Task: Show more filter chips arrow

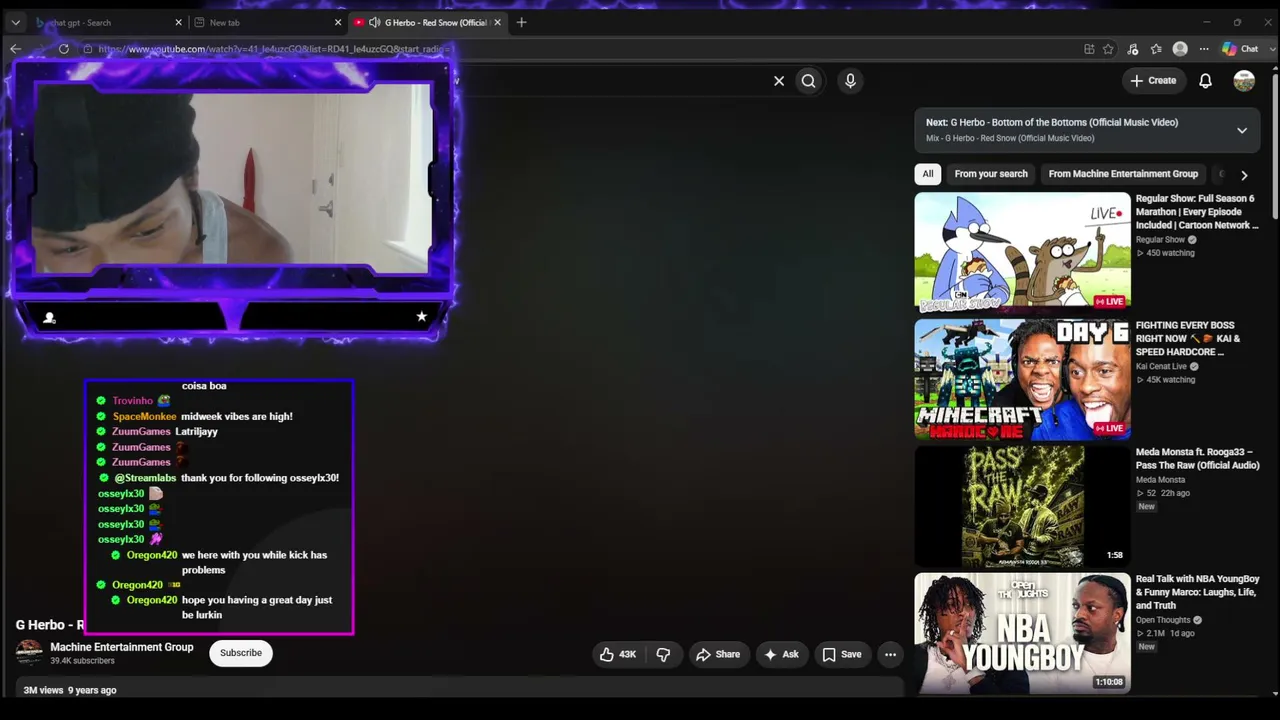Action: tap(1244, 175)
